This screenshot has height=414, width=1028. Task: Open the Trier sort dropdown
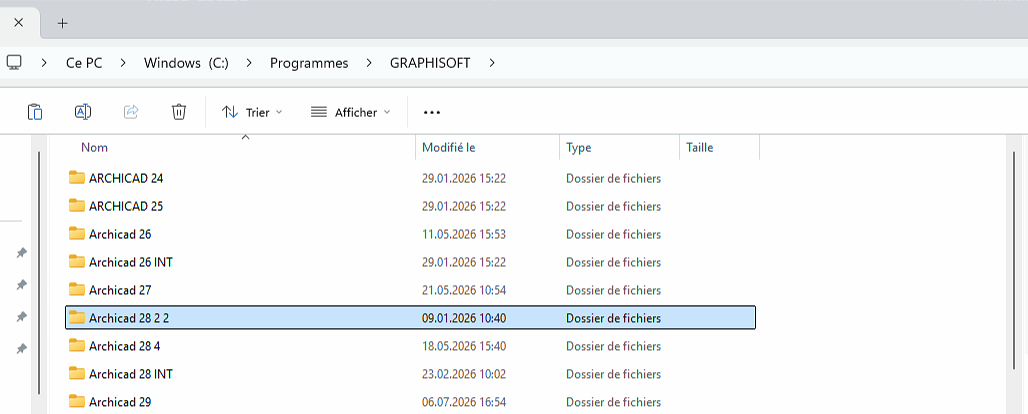point(252,112)
